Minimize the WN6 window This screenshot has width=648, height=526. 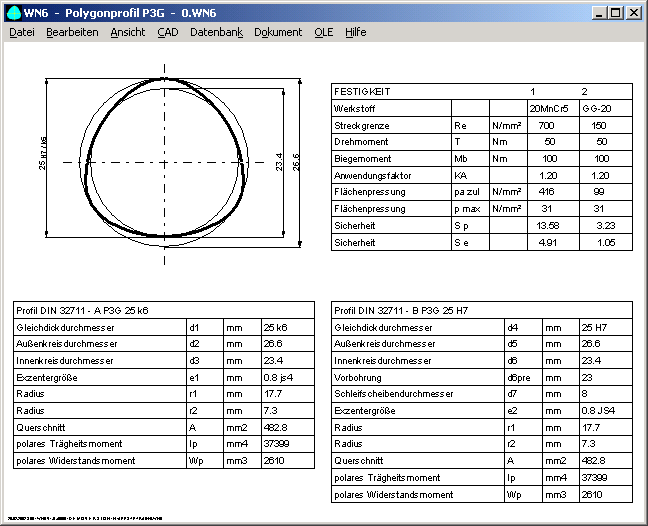(x=599, y=12)
